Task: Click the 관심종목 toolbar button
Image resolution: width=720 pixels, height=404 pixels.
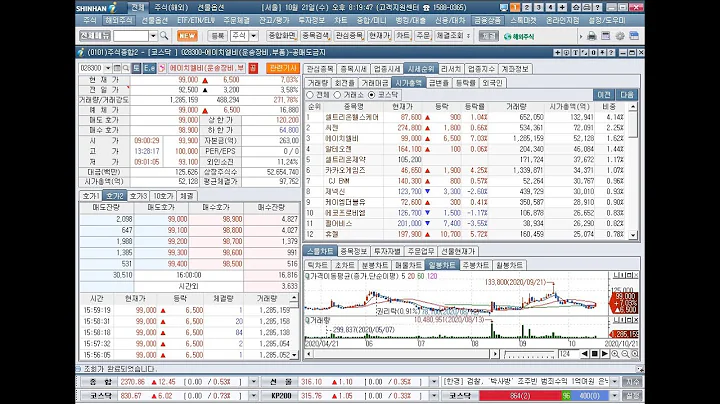Action: click(349, 36)
